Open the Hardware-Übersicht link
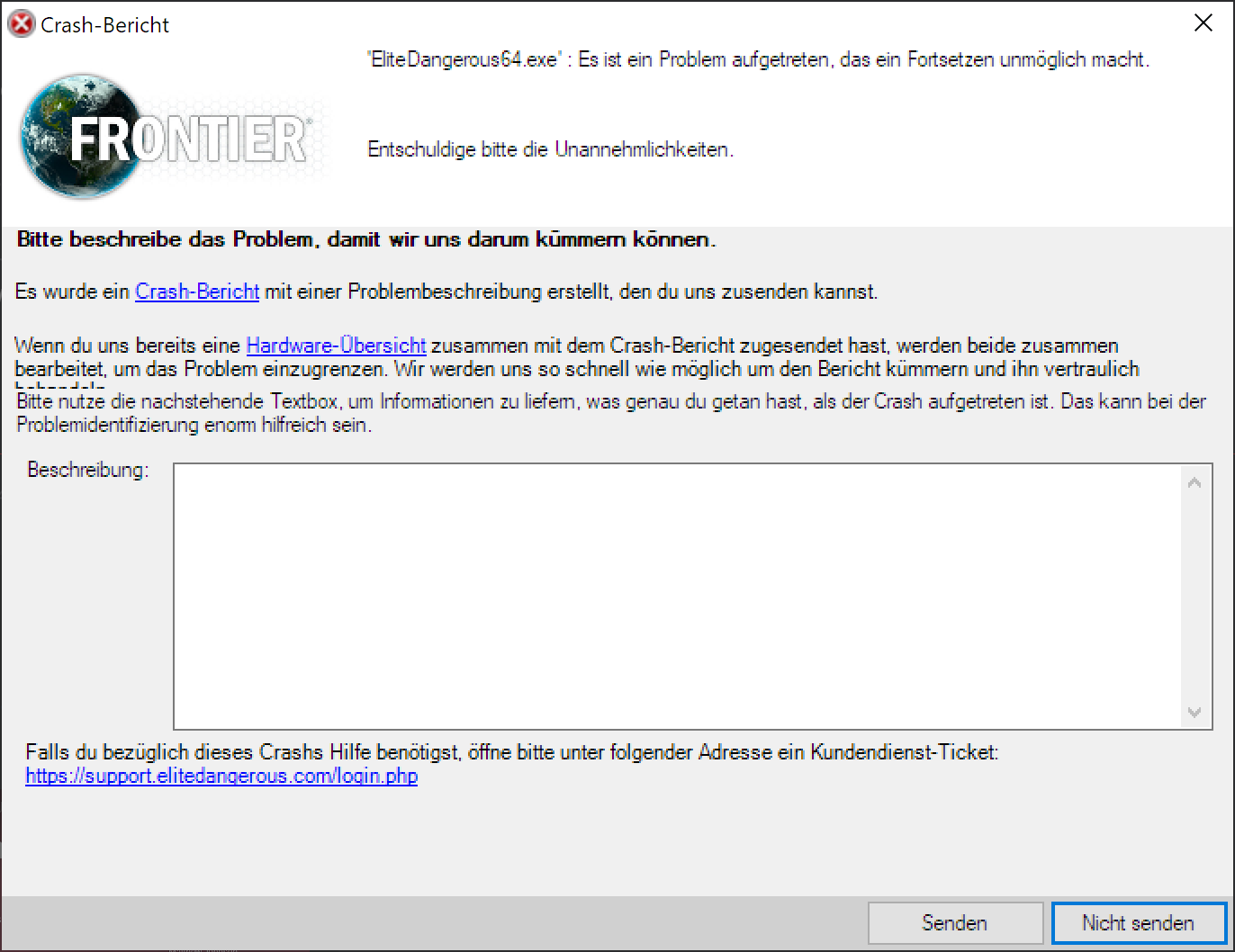1235x952 pixels. 336,346
